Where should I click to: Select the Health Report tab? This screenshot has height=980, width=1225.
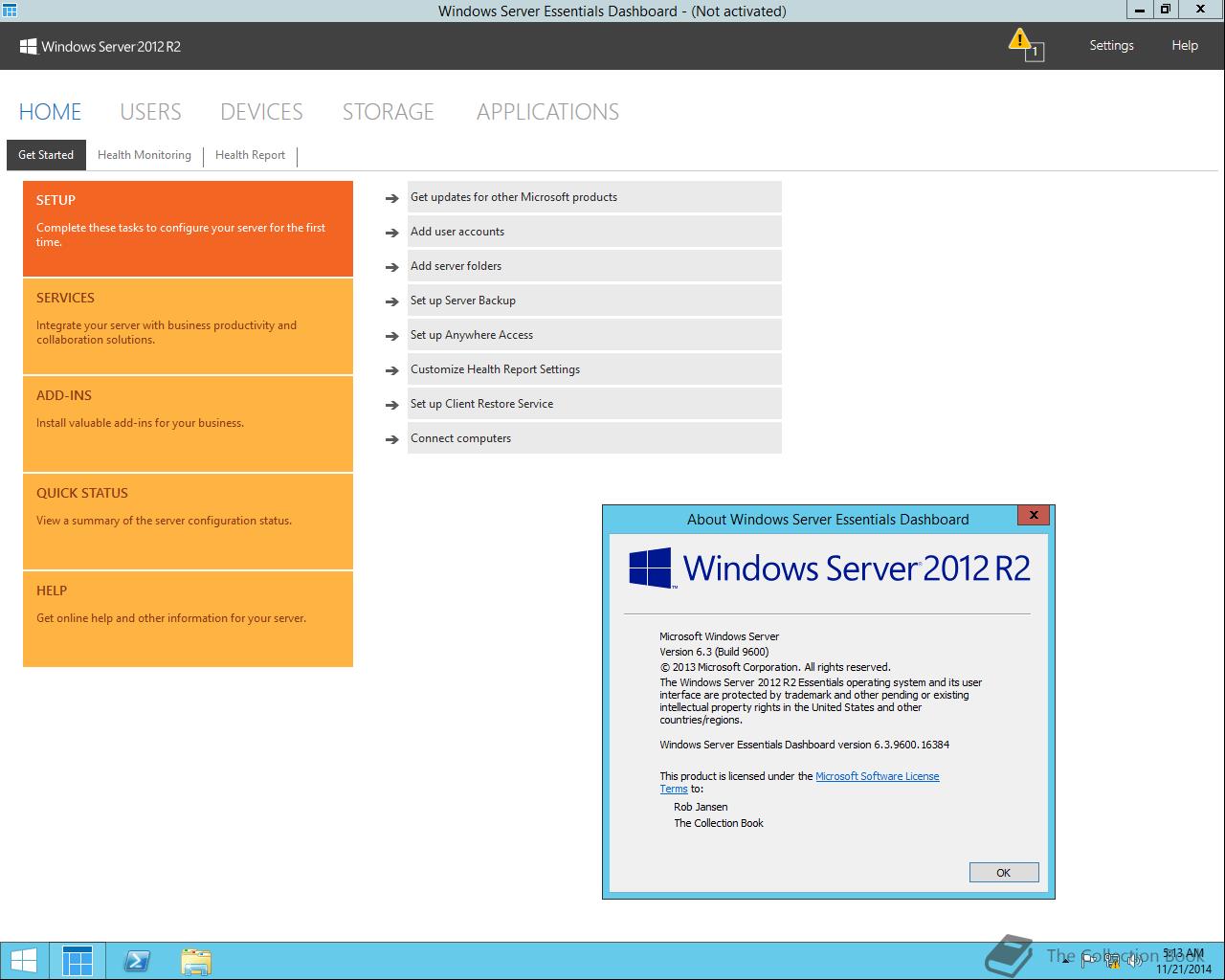click(250, 155)
